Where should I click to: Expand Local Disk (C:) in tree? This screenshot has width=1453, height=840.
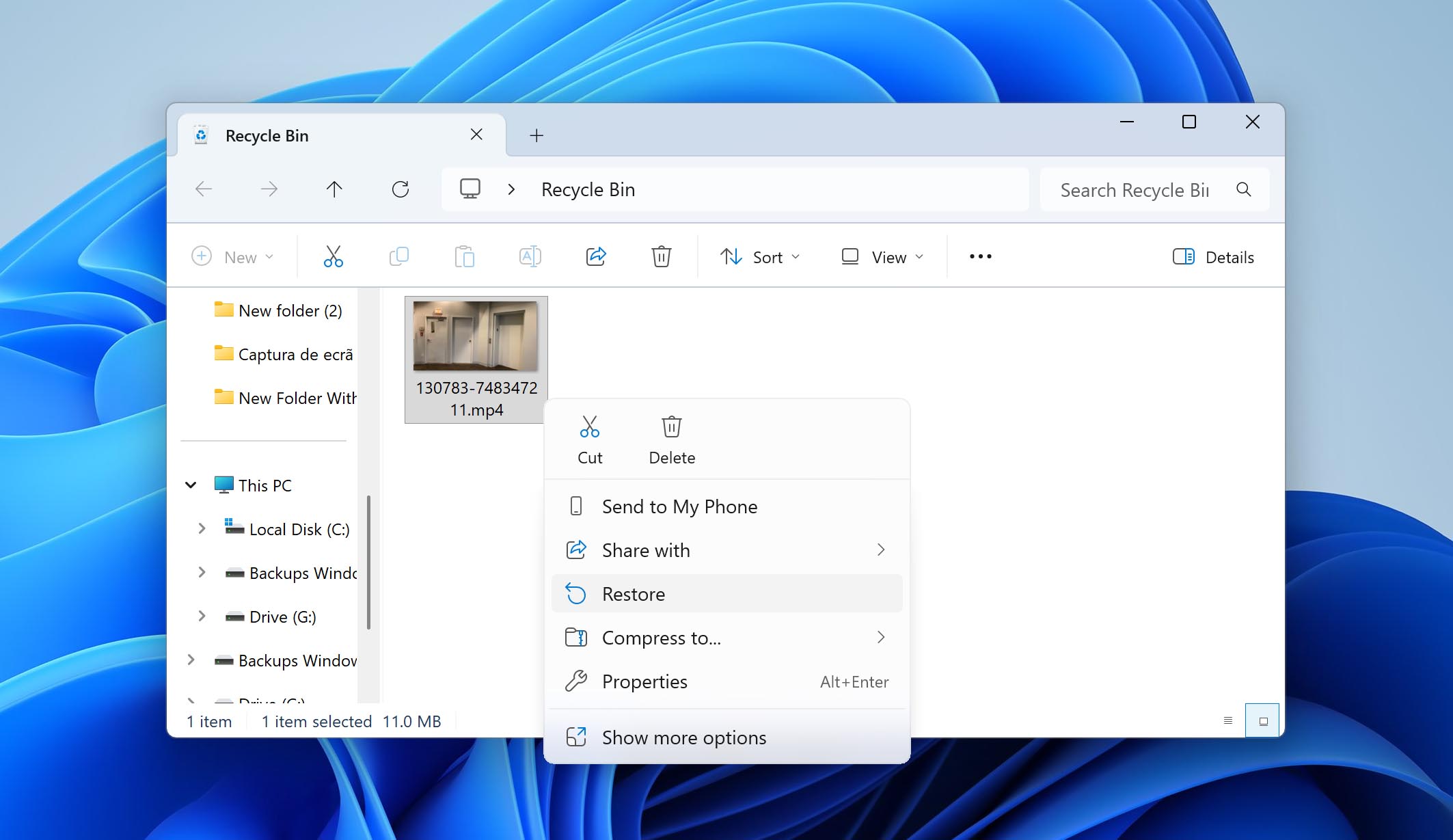coord(202,529)
